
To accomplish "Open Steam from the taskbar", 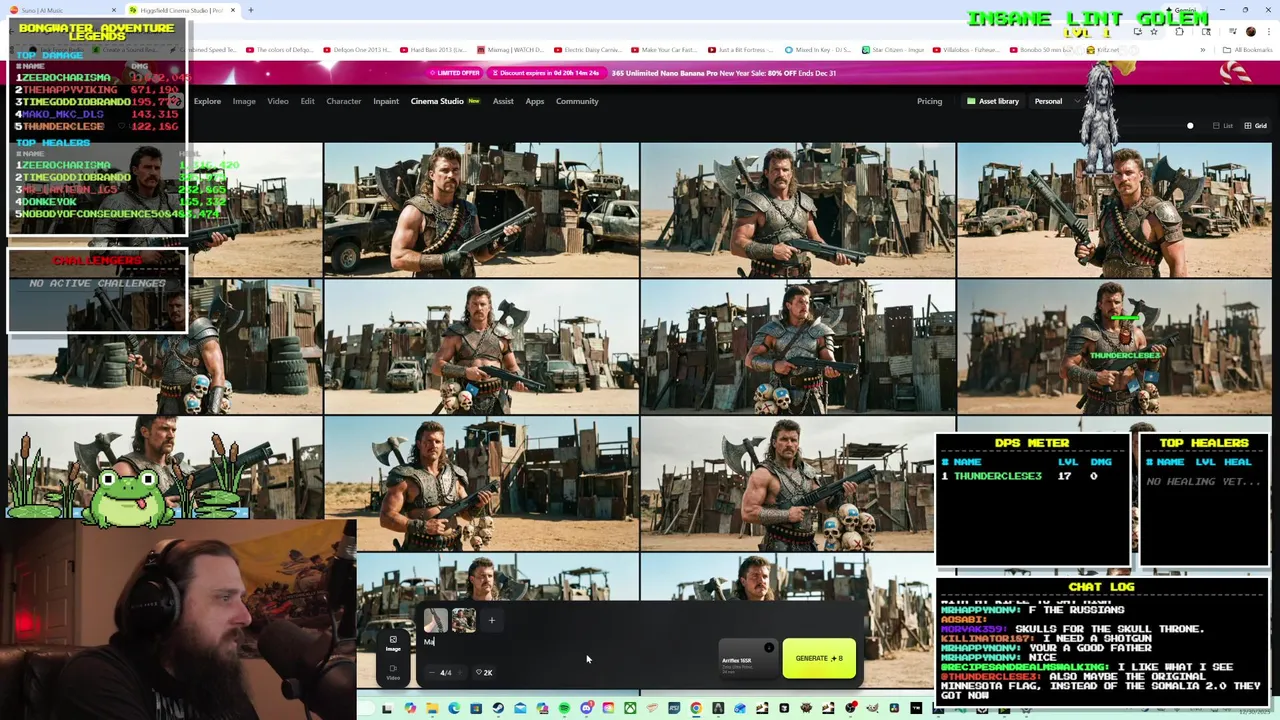I will pos(498,708).
